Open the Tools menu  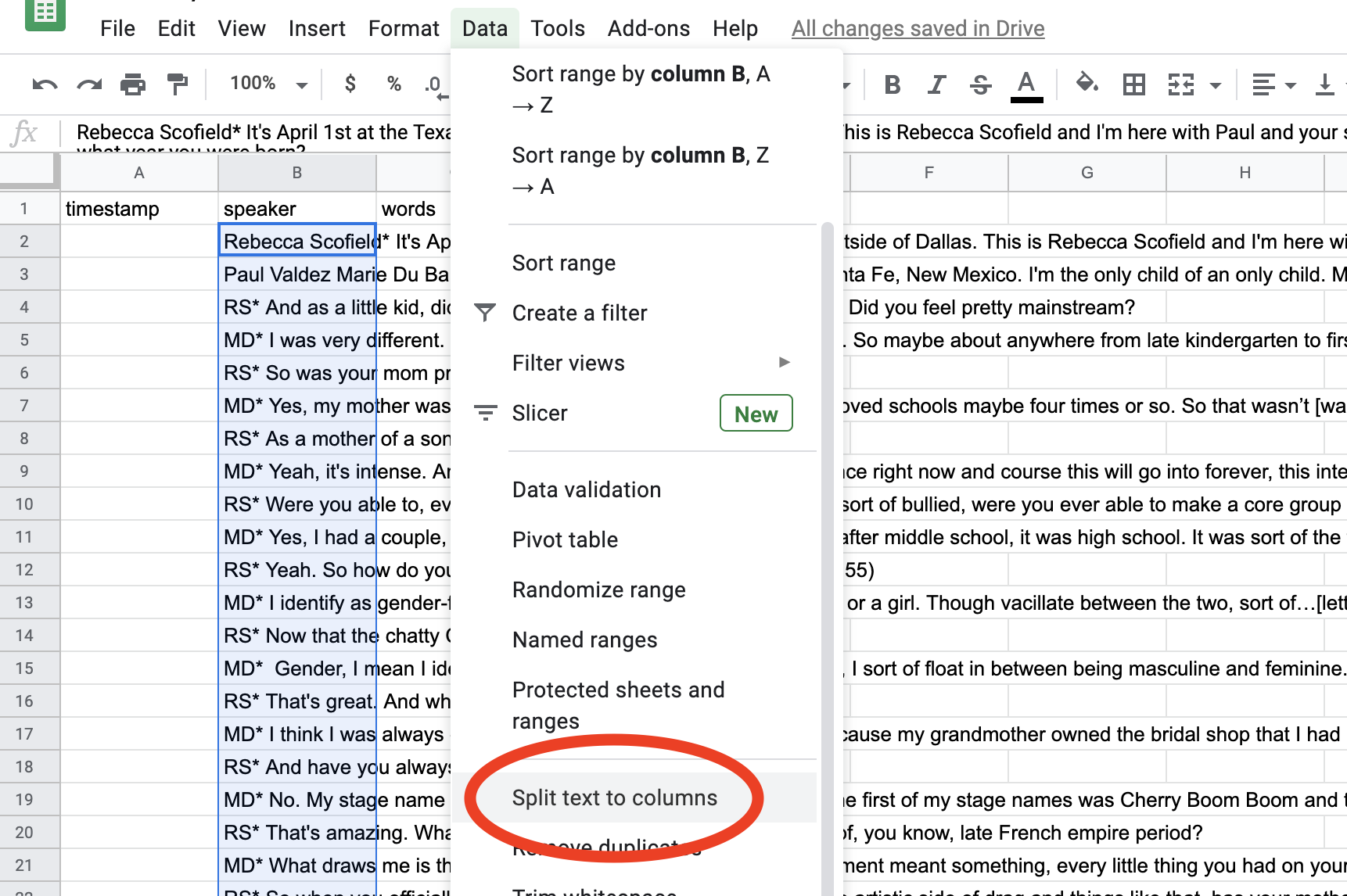557,27
